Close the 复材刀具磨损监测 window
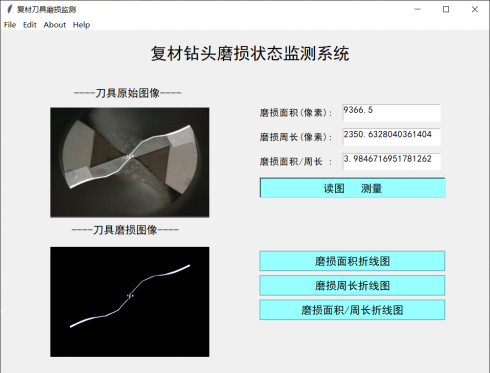The height and width of the screenshot is (373, 490). tap(475, 9)
